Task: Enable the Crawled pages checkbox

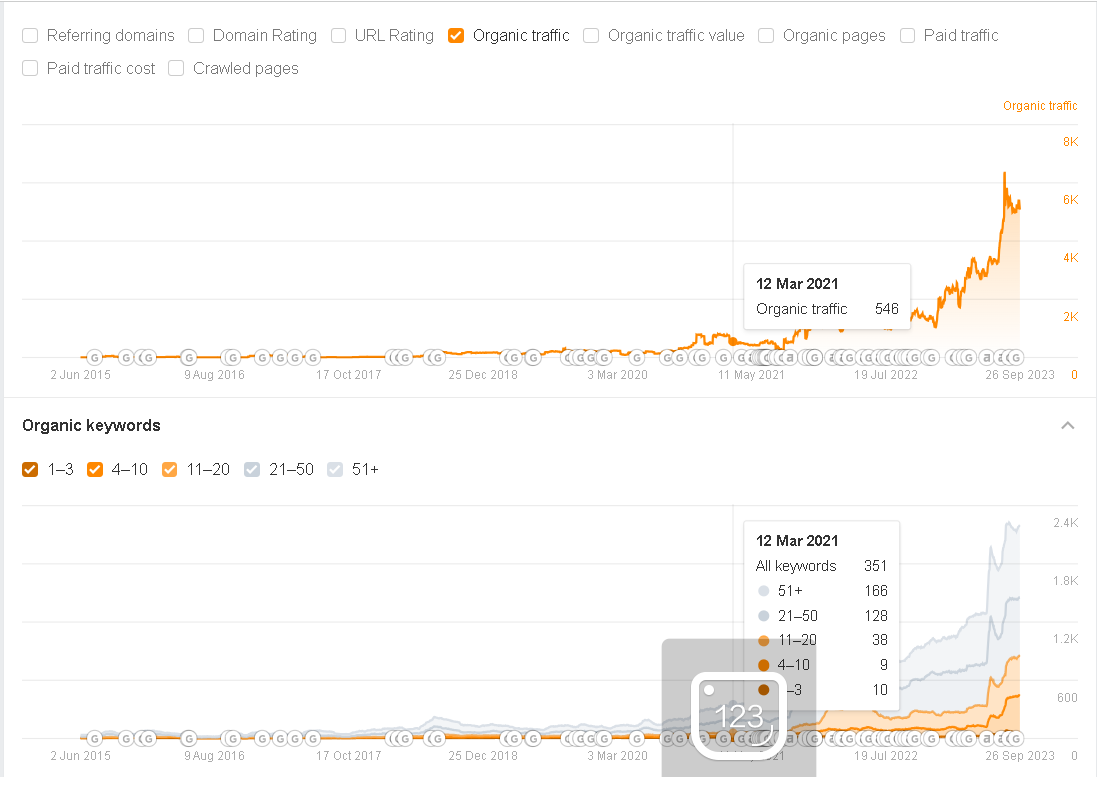Action: coord(176,69)
